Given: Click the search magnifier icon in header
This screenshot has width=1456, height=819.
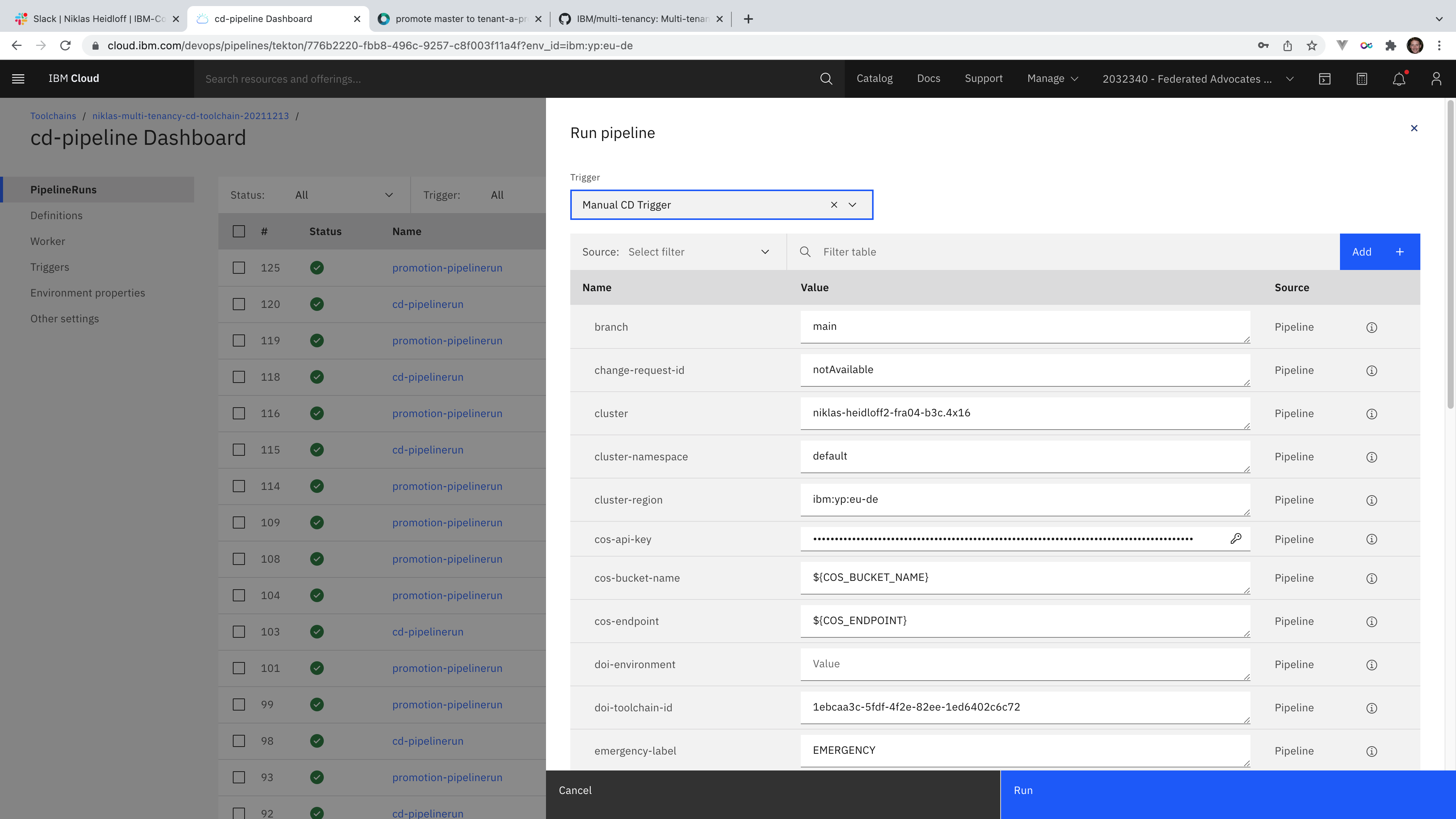Looking at the screenshot, I should point(826,78).
